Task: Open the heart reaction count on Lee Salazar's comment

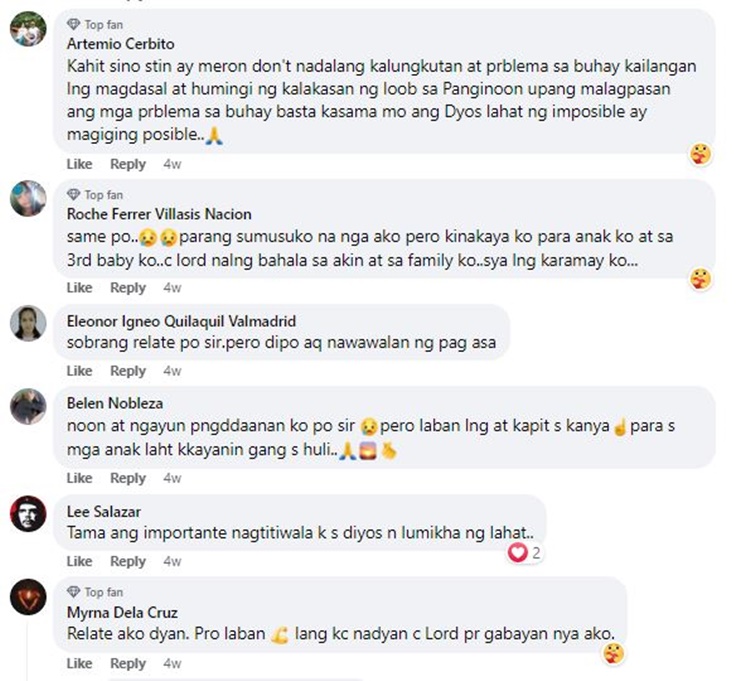Action: tap(524, 553)
